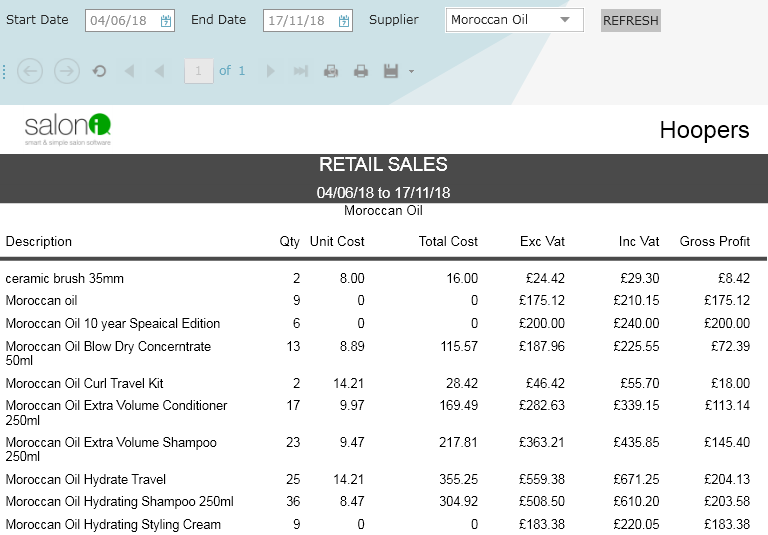Go to the first page
This screenshot has width=768, height=535.
point(129,71)
